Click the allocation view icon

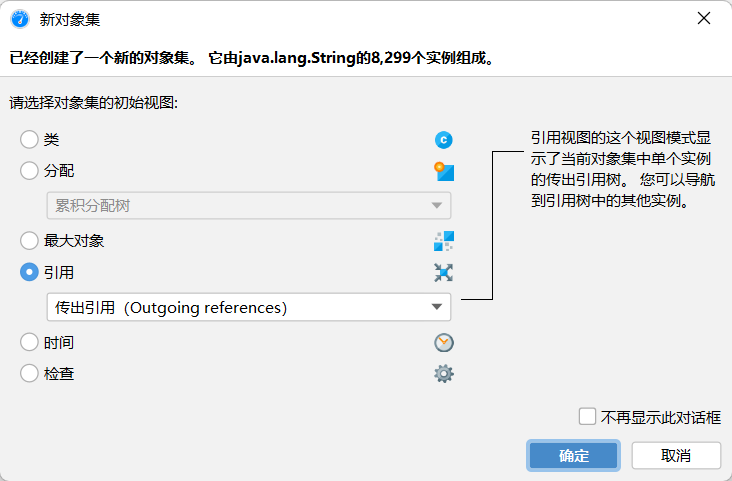[444, 171]
